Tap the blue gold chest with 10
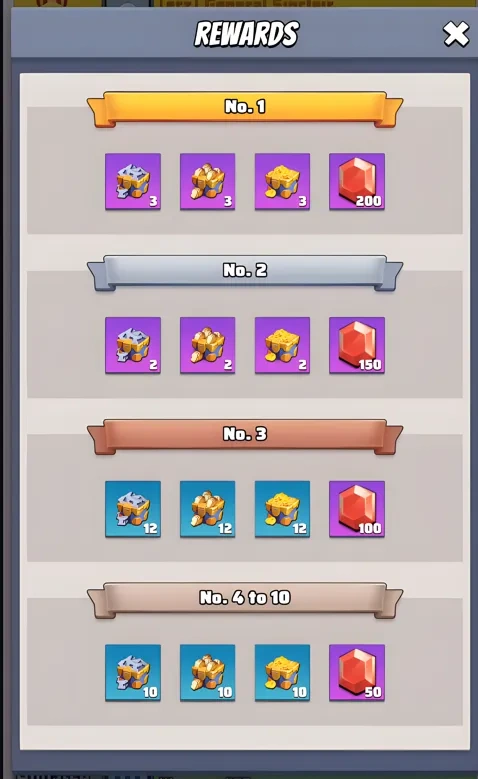The height and width of the screenshot is (779, 478). (x=282, y=673)
